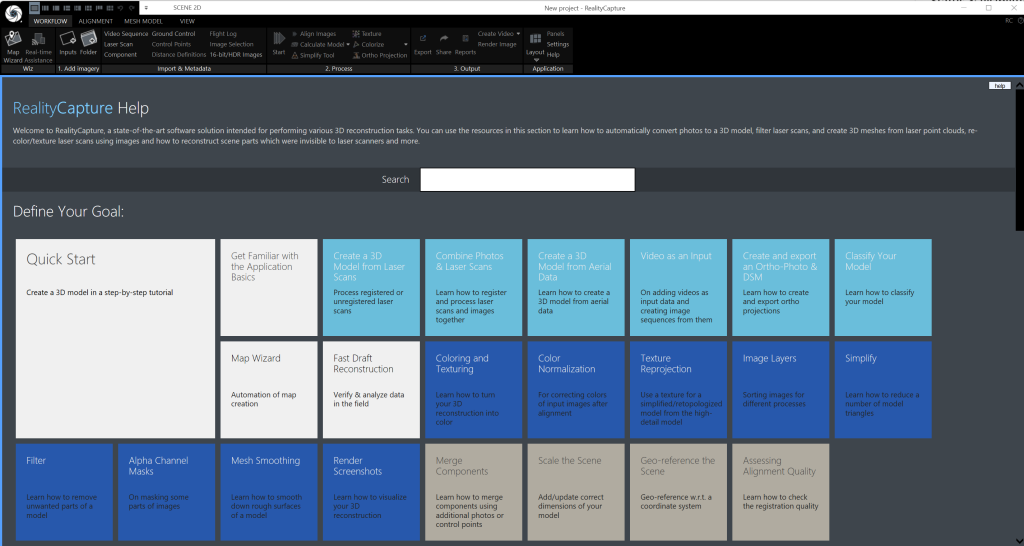The width and height of the screenshot is (1024, 546).
Task: Focus the help Search field
Action: pyautogui.click(x=527, y=180)
